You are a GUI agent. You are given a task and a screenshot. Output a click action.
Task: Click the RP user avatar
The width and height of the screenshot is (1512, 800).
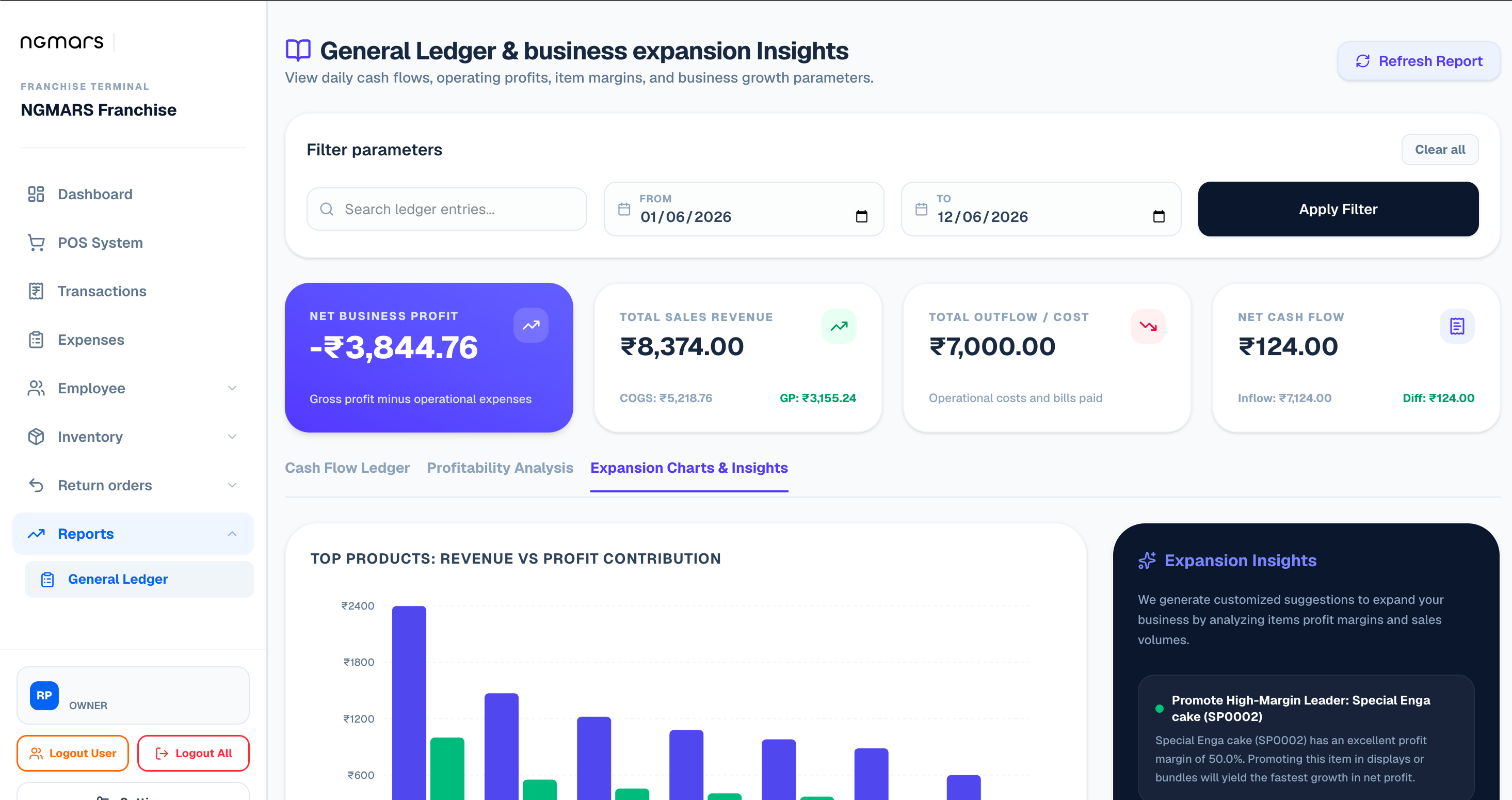pos(44,696)
